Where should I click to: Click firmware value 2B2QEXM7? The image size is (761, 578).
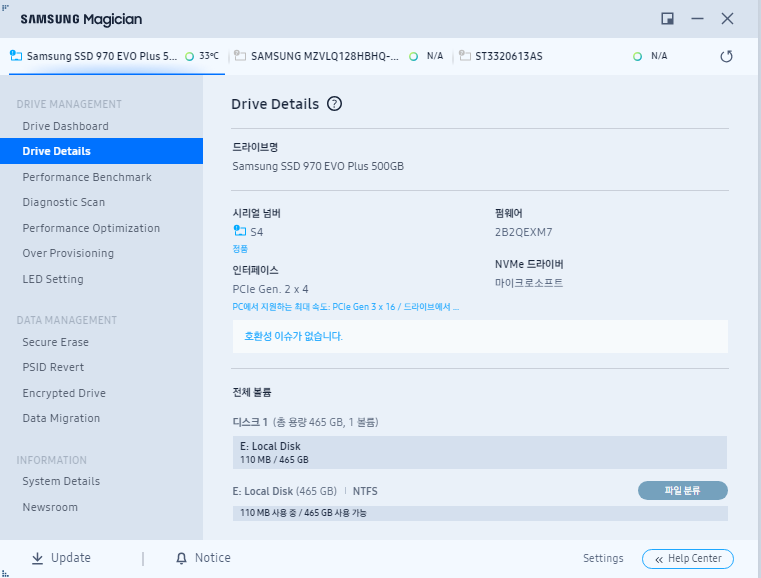523,232
